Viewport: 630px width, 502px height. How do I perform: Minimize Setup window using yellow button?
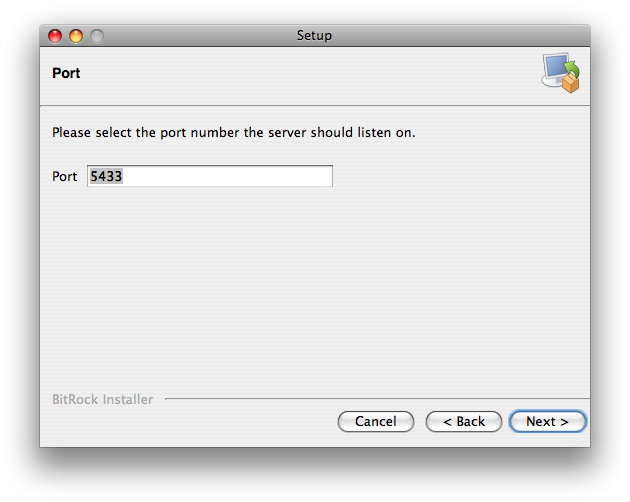(76, 36)
